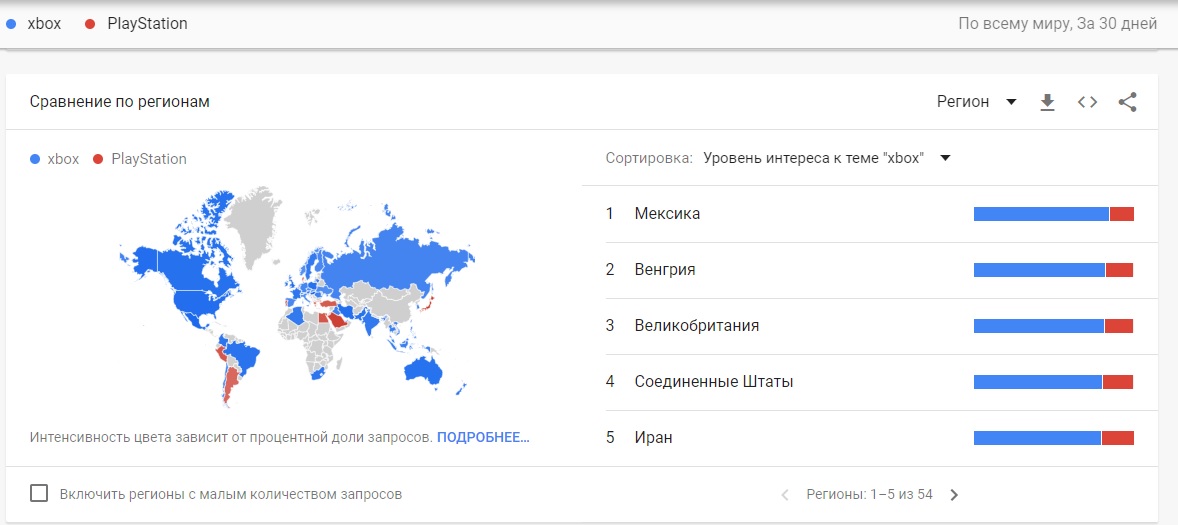Enable including low search volume regions
Viewport: 1178px width, 525px height.
pyautogui.click(x=40, y=493)
